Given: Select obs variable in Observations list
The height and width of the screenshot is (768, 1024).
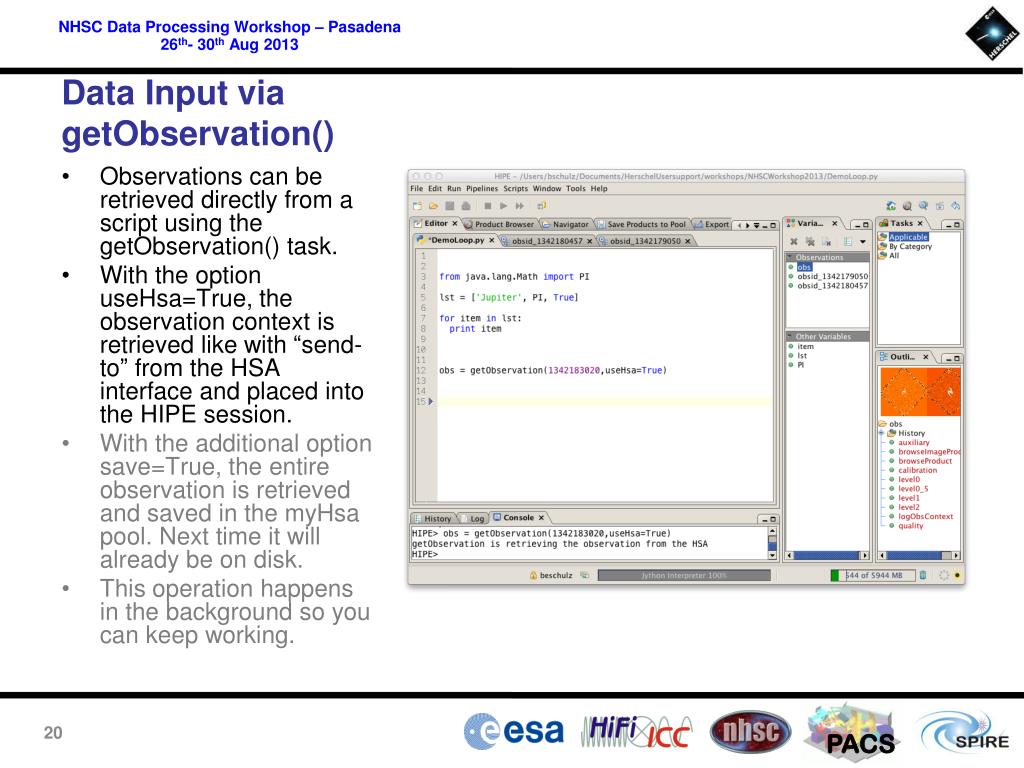Looking at the screenshot, I should 804,267.
